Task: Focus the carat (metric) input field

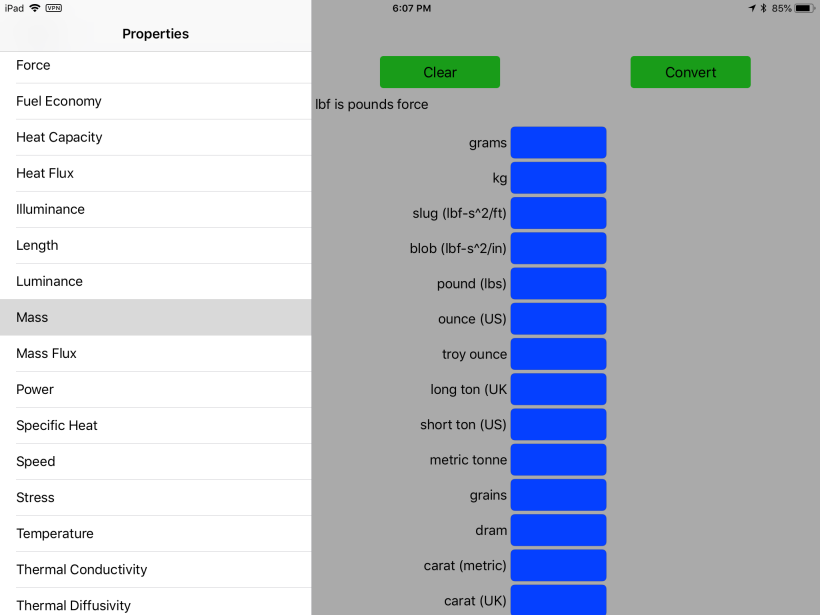Action: (559, 565)
